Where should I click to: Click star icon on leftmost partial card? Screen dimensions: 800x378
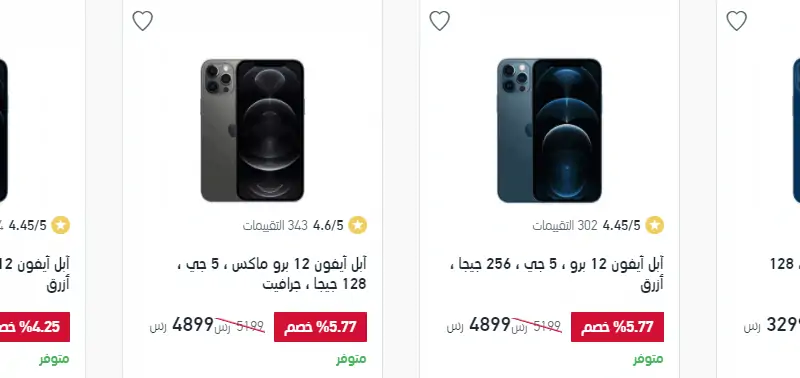click(x=61, y=225)
